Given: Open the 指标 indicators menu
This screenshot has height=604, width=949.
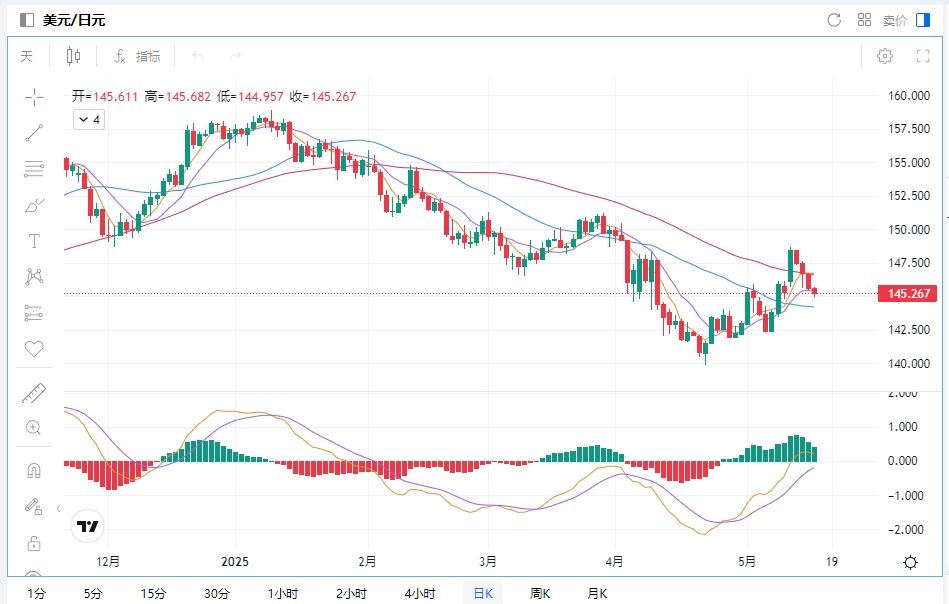Looking at the screenshot, I should click(137, 56).
